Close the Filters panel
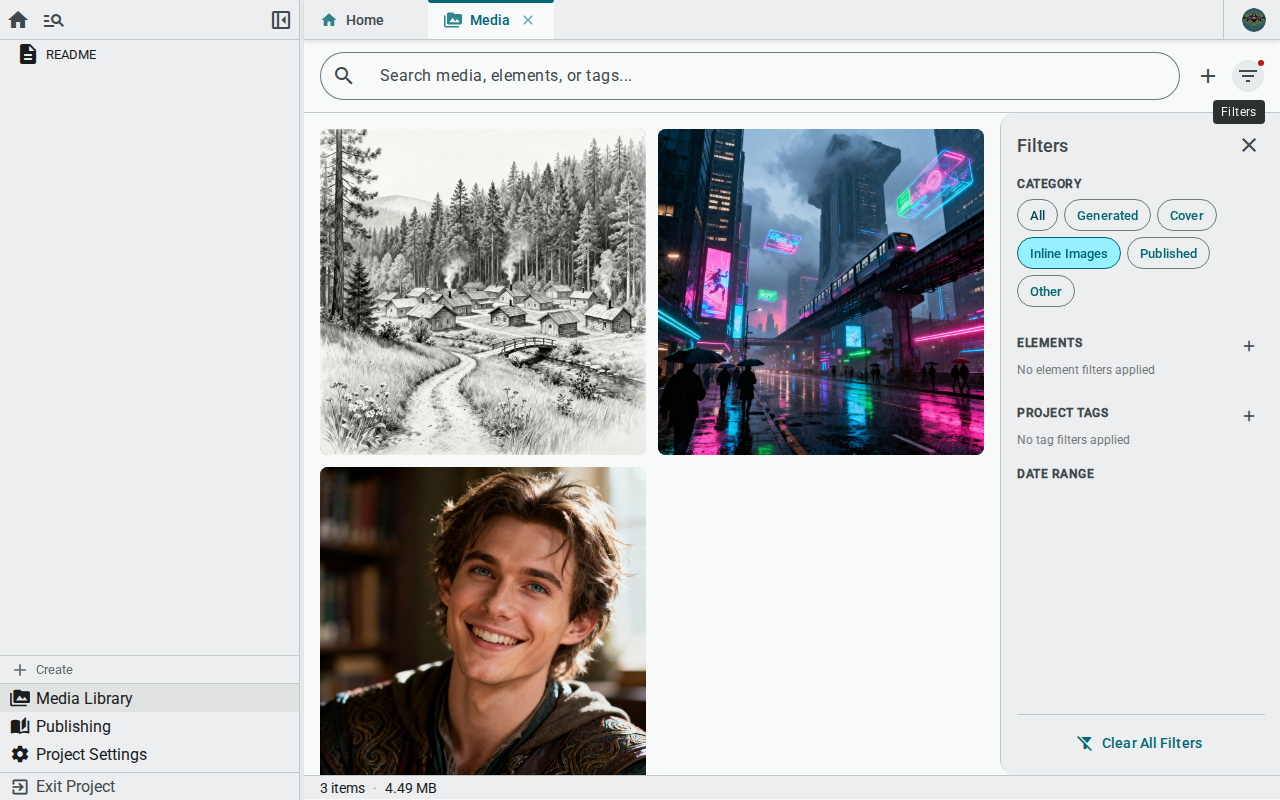 click(x=1249, y=145)
